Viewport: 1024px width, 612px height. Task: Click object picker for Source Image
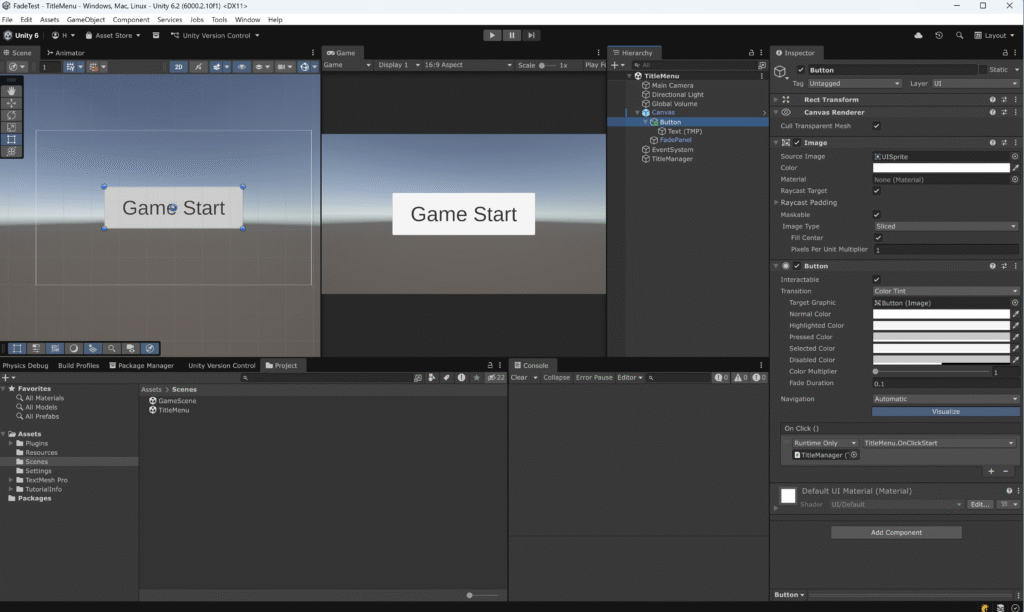1015,157
